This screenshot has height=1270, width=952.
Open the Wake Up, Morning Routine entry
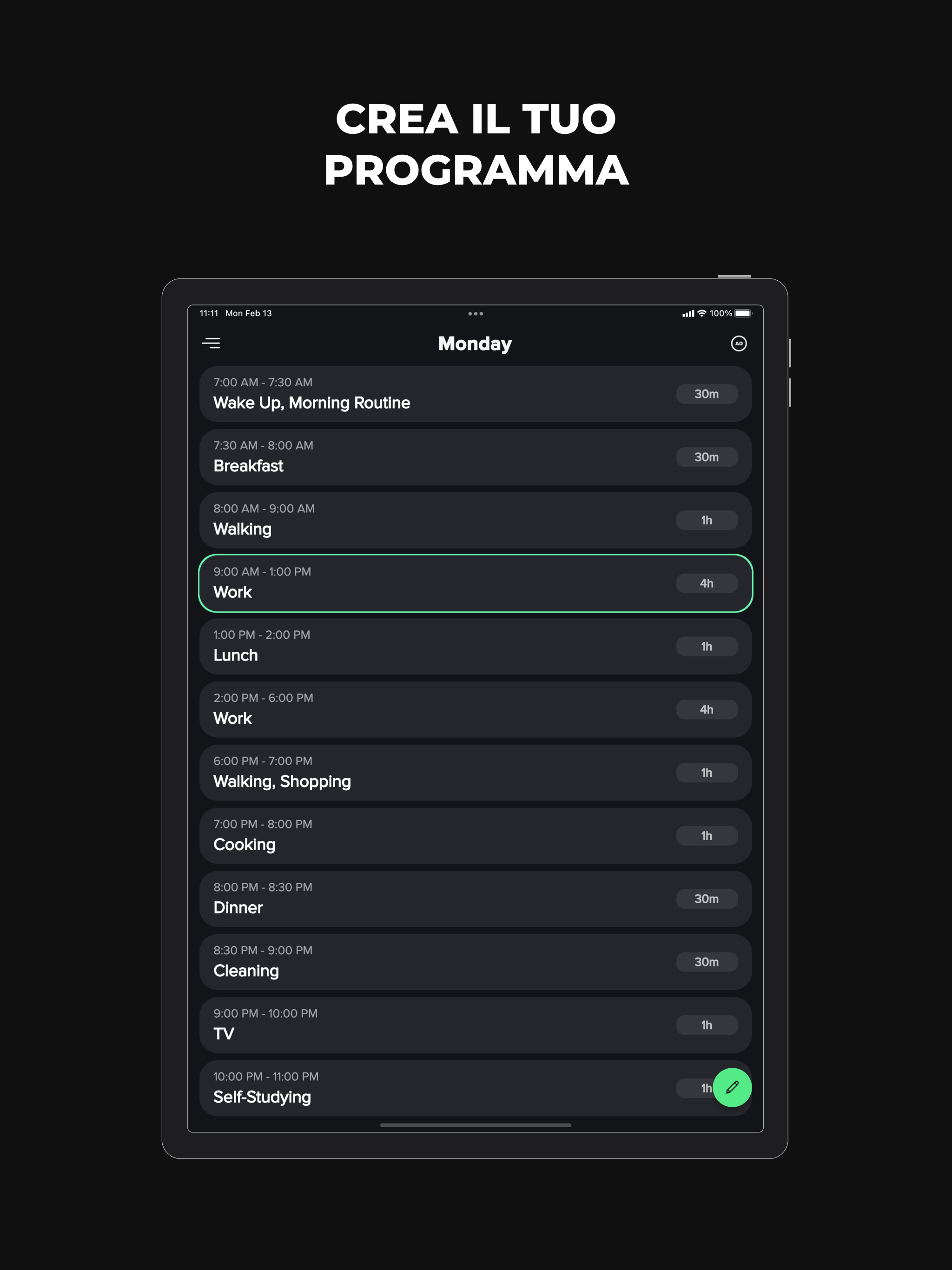pos(476,394)
